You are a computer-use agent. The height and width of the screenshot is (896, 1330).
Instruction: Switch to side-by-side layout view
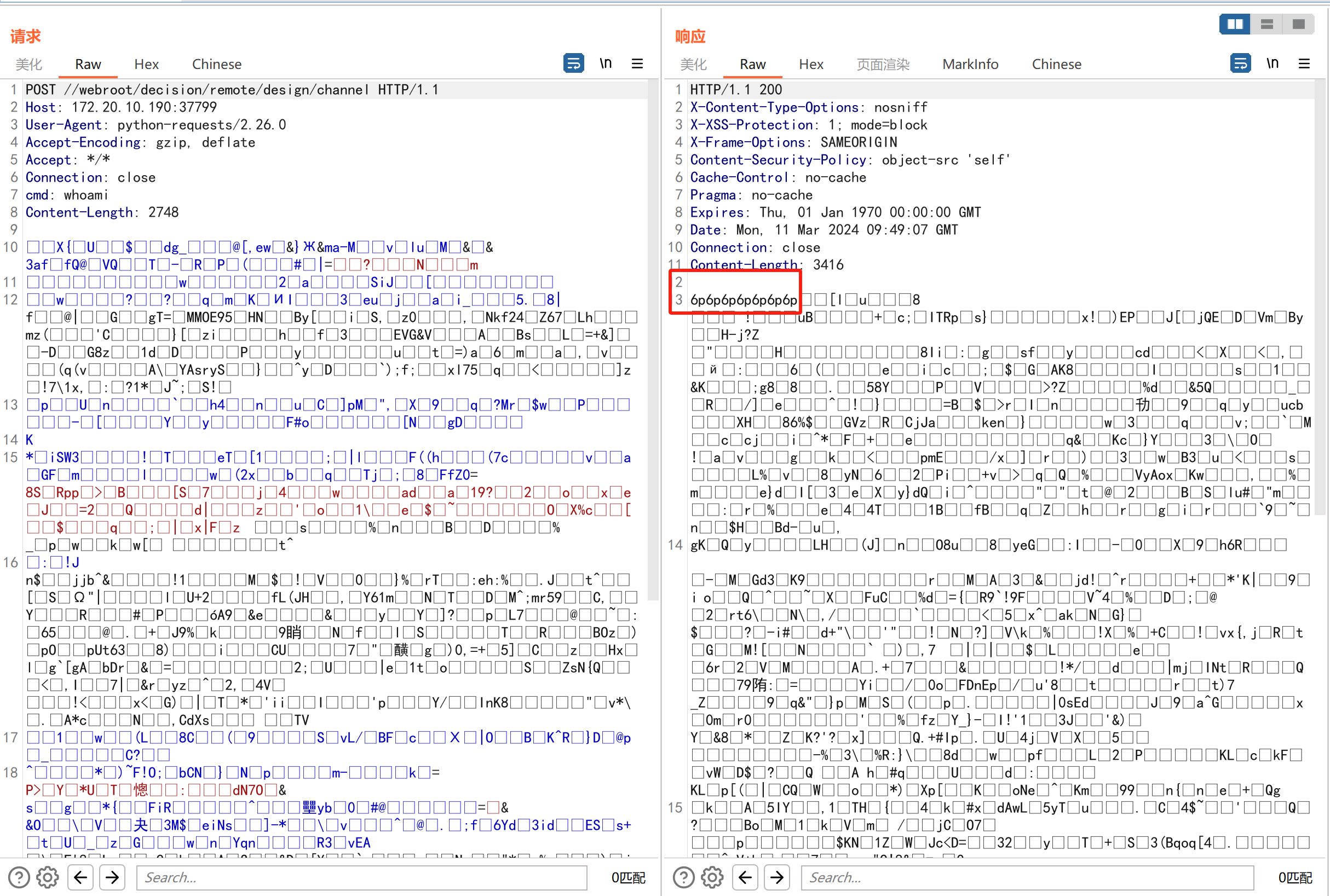[1235, 24]
